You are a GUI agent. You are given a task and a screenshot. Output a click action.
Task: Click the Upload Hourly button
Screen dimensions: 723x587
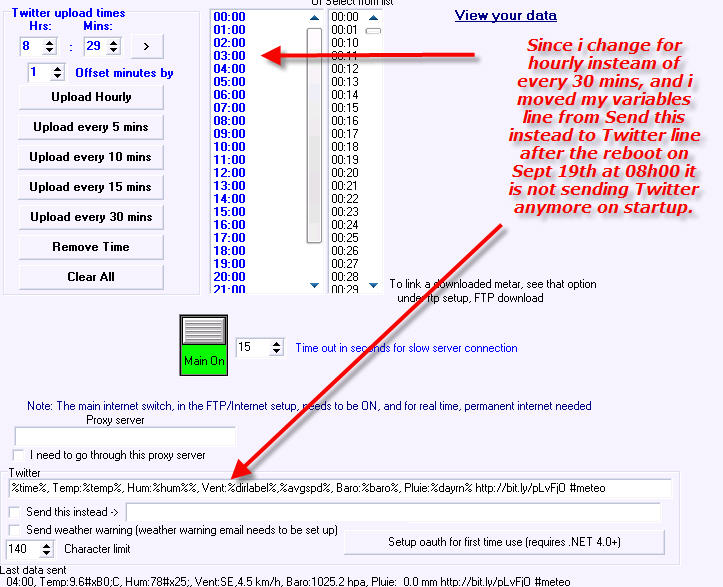[x=91, y=97]
